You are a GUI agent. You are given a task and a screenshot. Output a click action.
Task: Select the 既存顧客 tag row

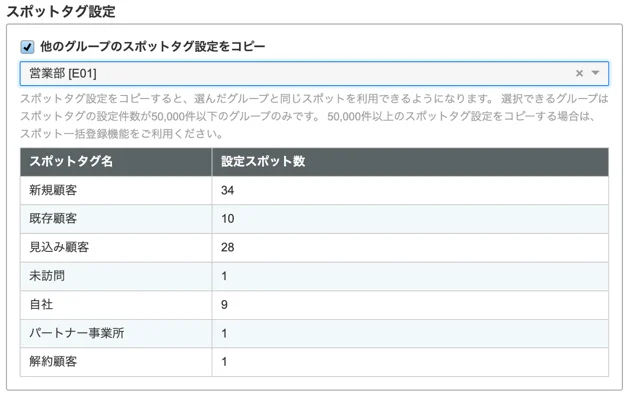314,219
